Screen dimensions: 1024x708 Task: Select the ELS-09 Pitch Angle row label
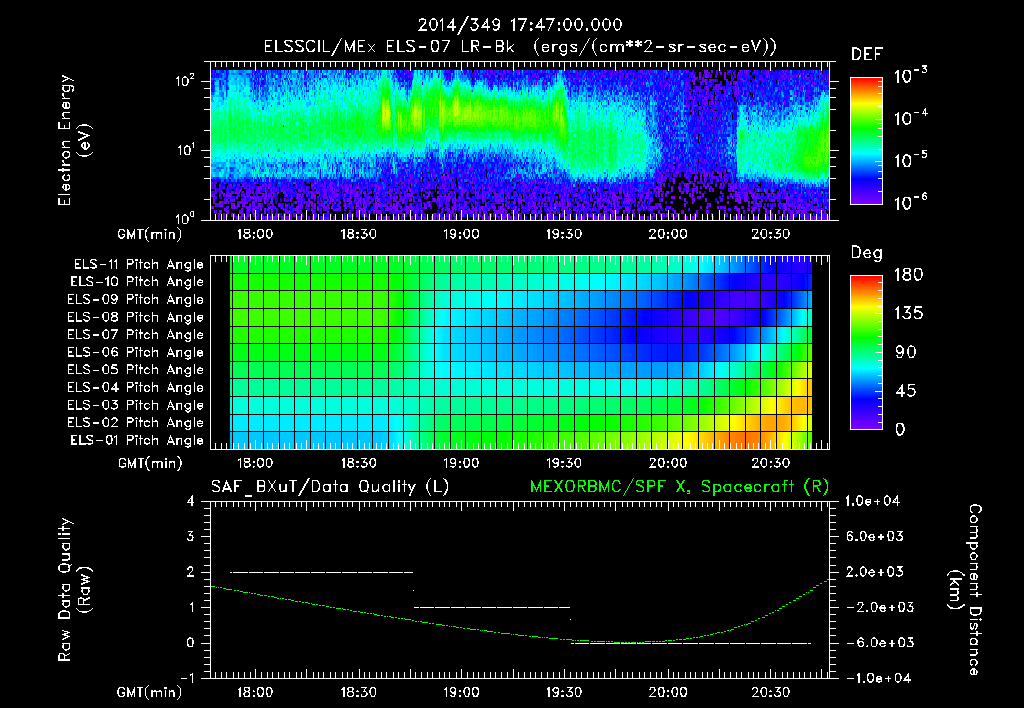[x=136, y=300]
